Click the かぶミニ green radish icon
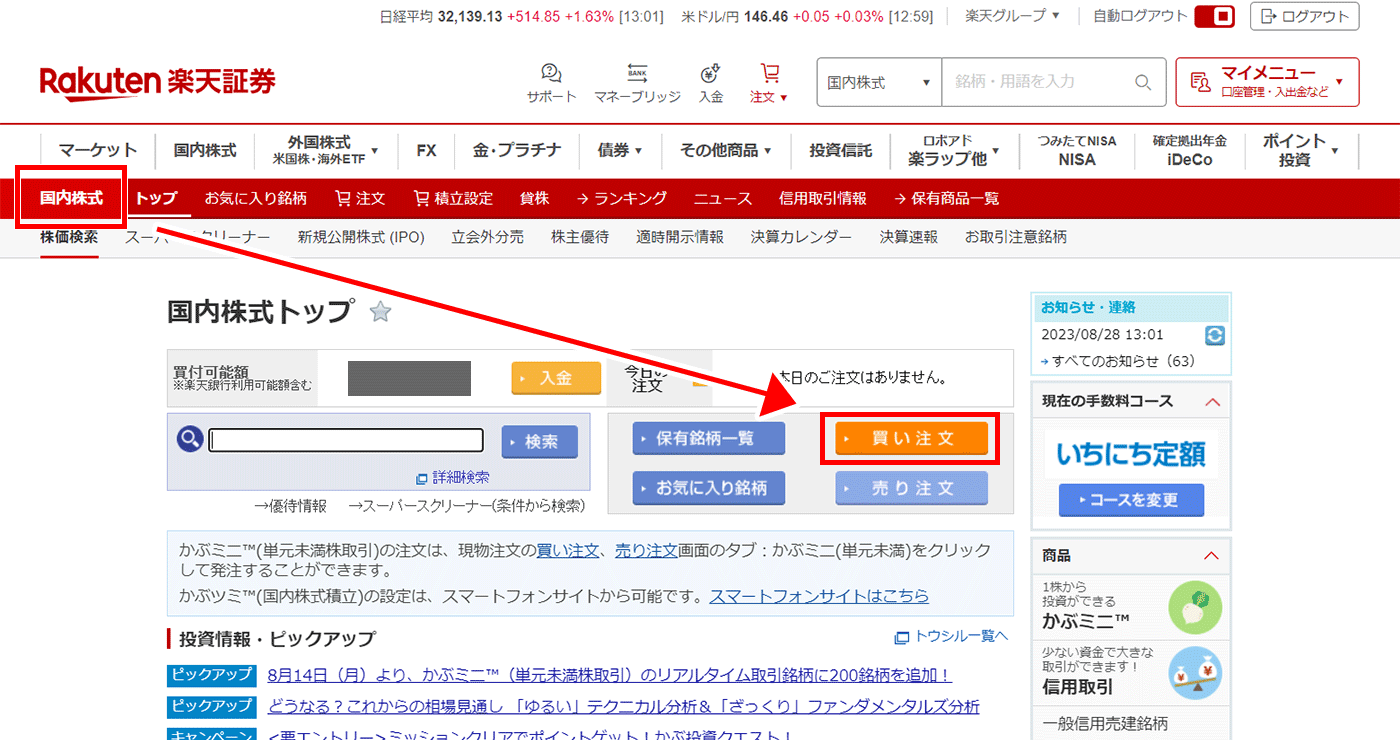This screenshot has height=740, width=1400. [x=1195, y=608]
